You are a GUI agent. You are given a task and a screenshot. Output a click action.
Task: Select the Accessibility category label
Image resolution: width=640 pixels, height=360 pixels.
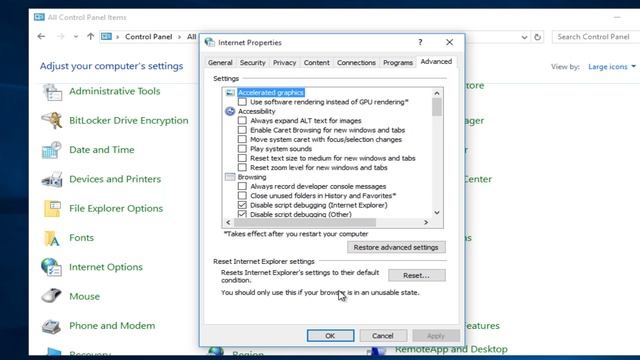click(257, 111)
